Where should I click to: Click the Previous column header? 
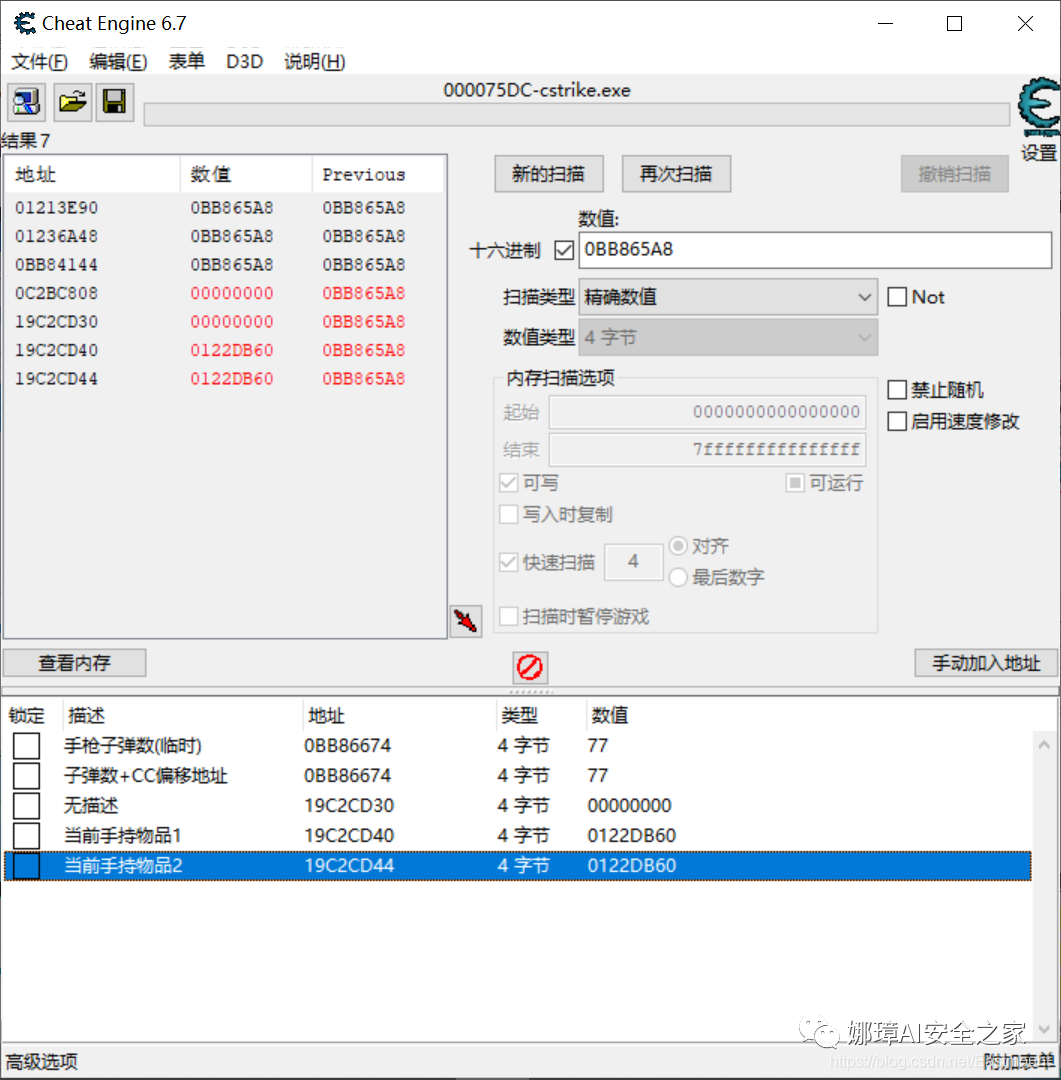coord(378,174)
